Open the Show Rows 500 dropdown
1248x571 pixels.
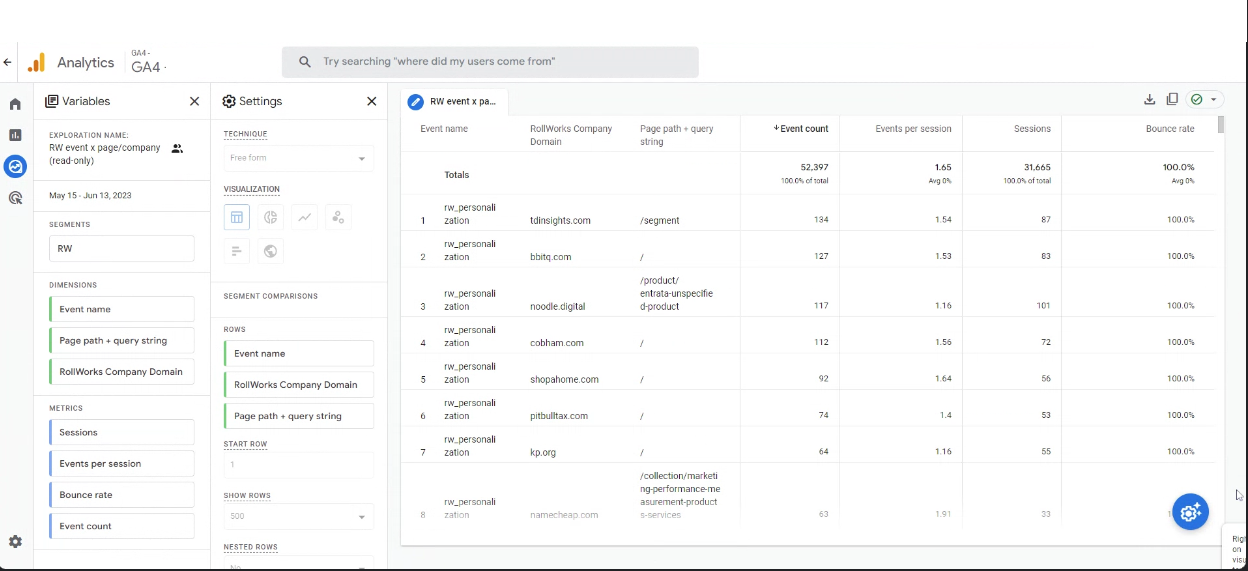click(x=298, y=516)
